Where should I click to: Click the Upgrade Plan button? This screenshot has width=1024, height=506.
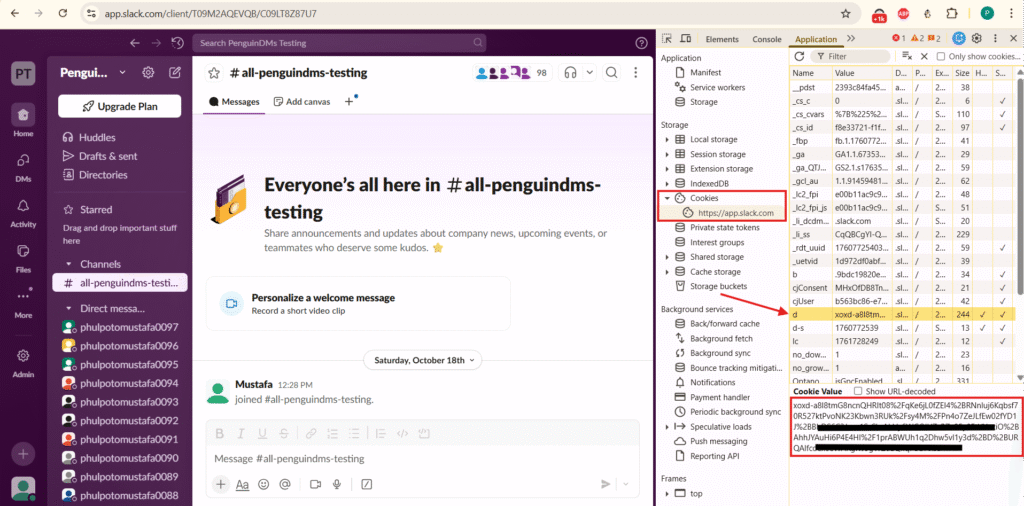click(119, 106)
